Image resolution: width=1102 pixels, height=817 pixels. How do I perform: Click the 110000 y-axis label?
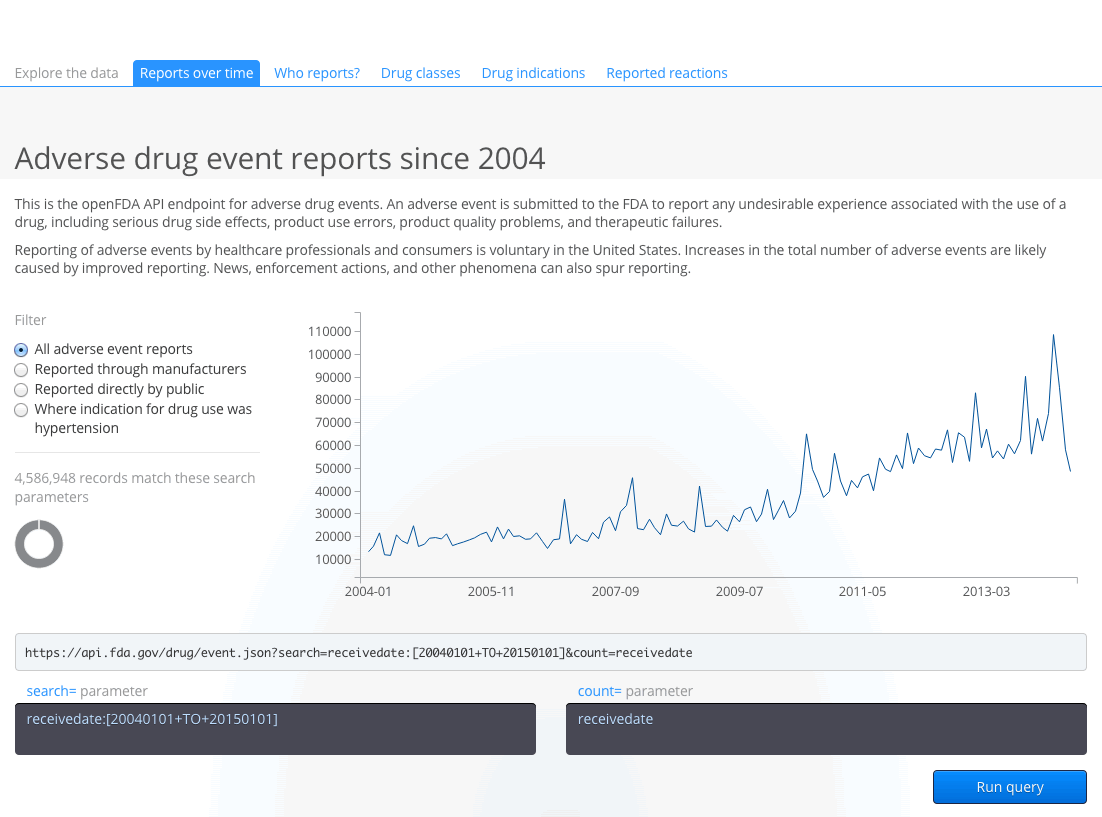[329, 331]
